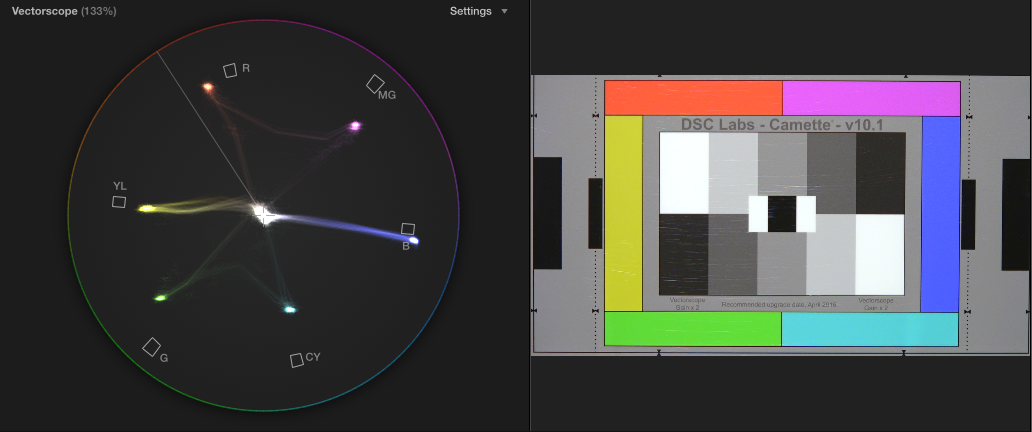Click the R target box on vectorscope

[x=230, y=70]
